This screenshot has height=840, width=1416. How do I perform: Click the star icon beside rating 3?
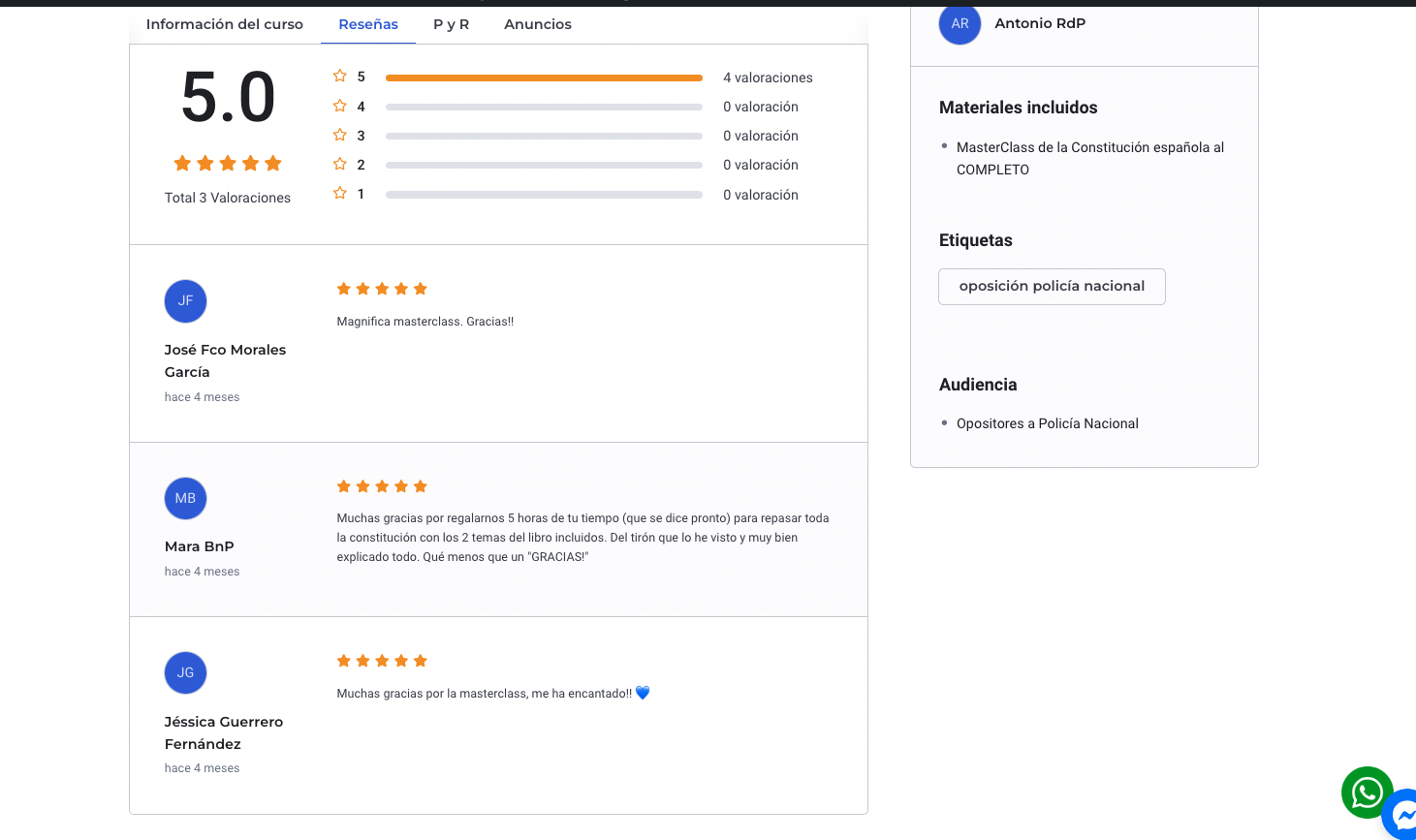[340, 136]
